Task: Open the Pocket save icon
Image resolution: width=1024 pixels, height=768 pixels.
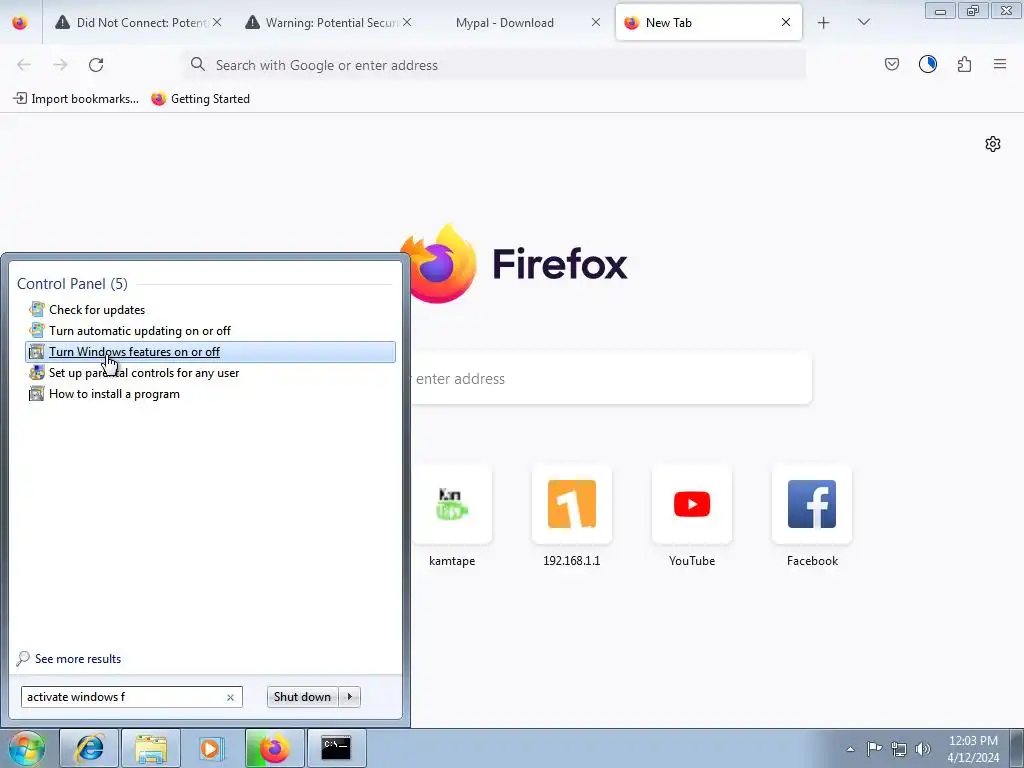Action: click(891, 64)
